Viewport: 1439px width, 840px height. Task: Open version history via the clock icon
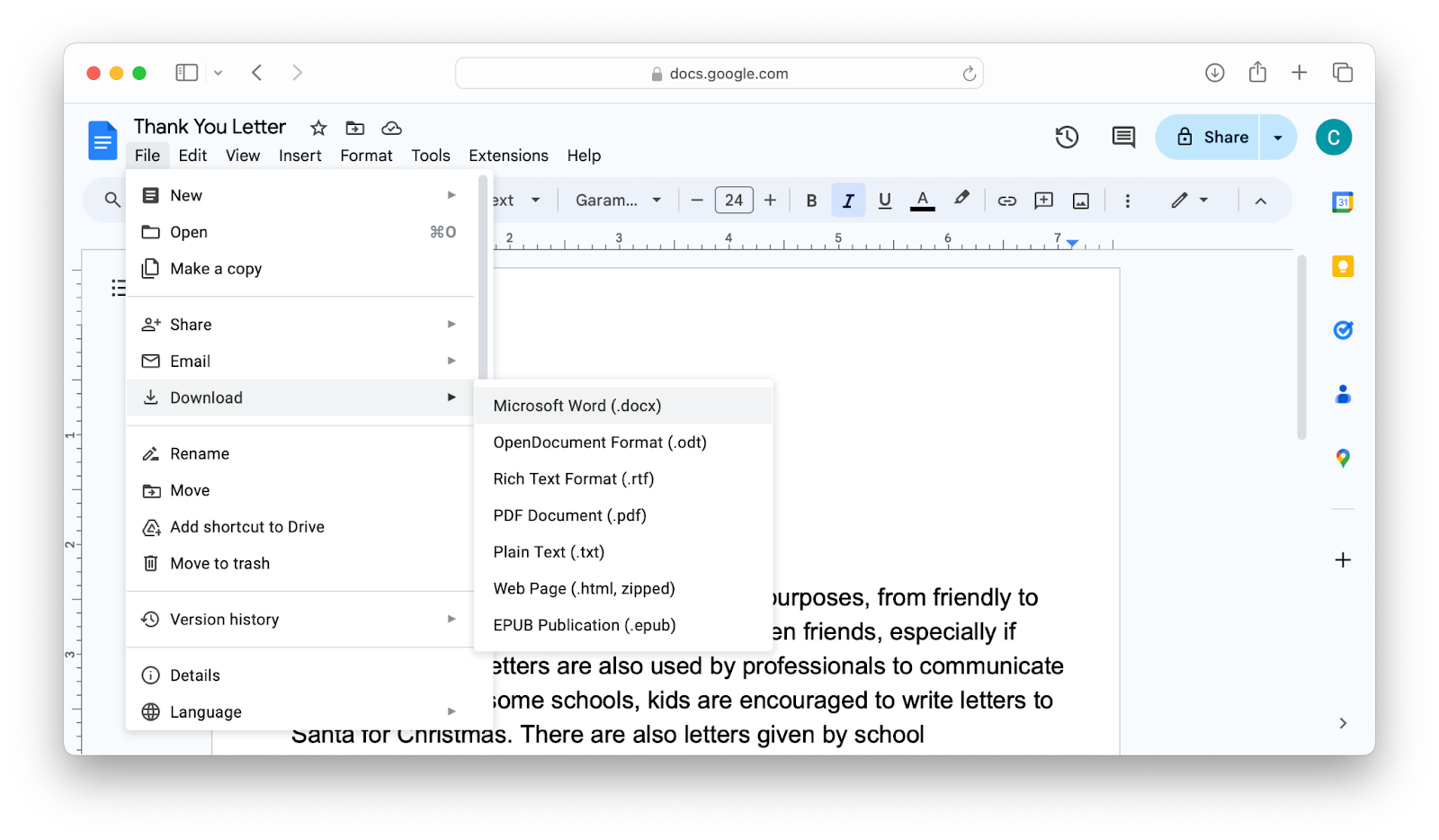[1066, 137]
